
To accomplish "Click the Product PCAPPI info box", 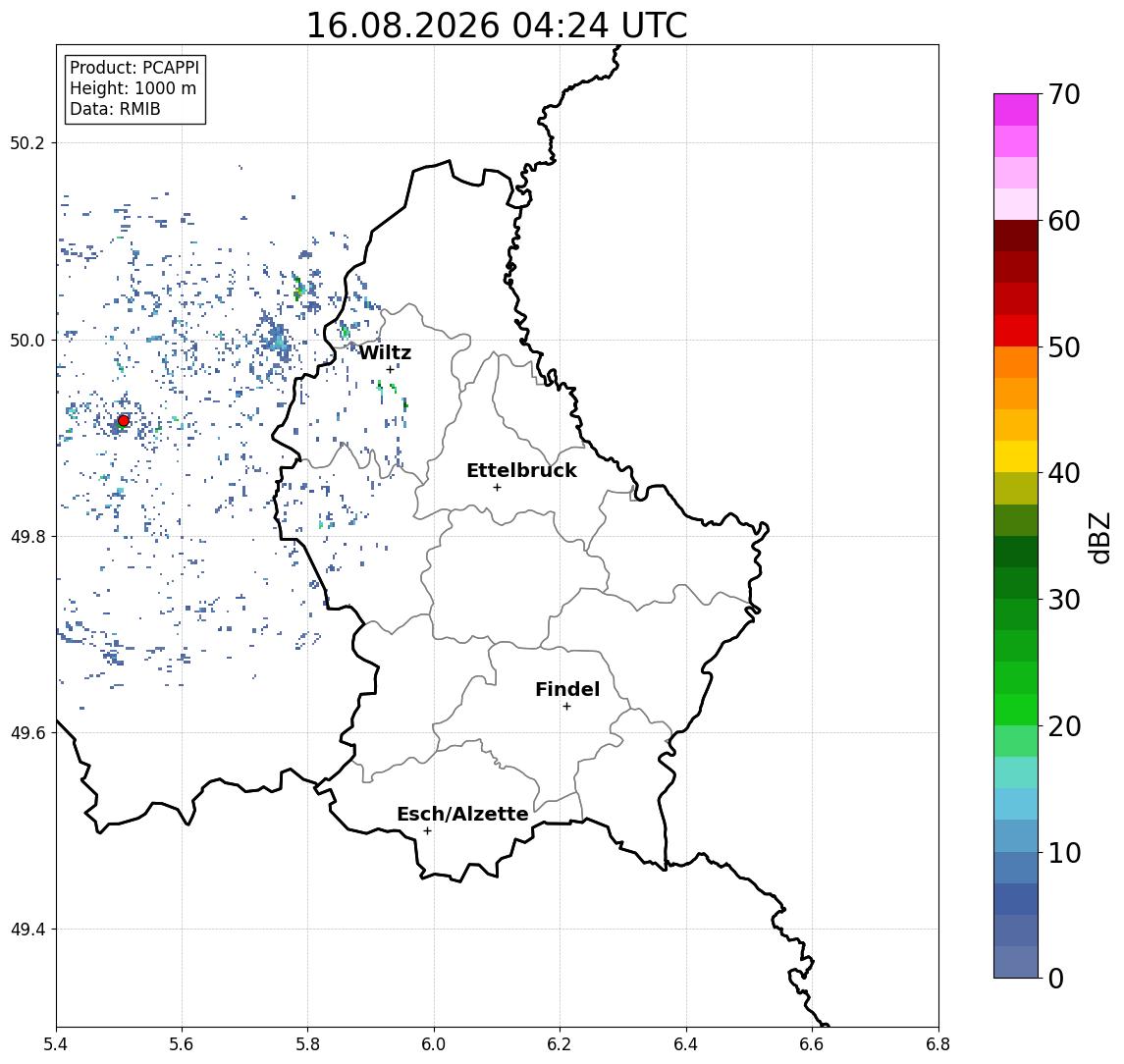I will click(x=134, y=88).
